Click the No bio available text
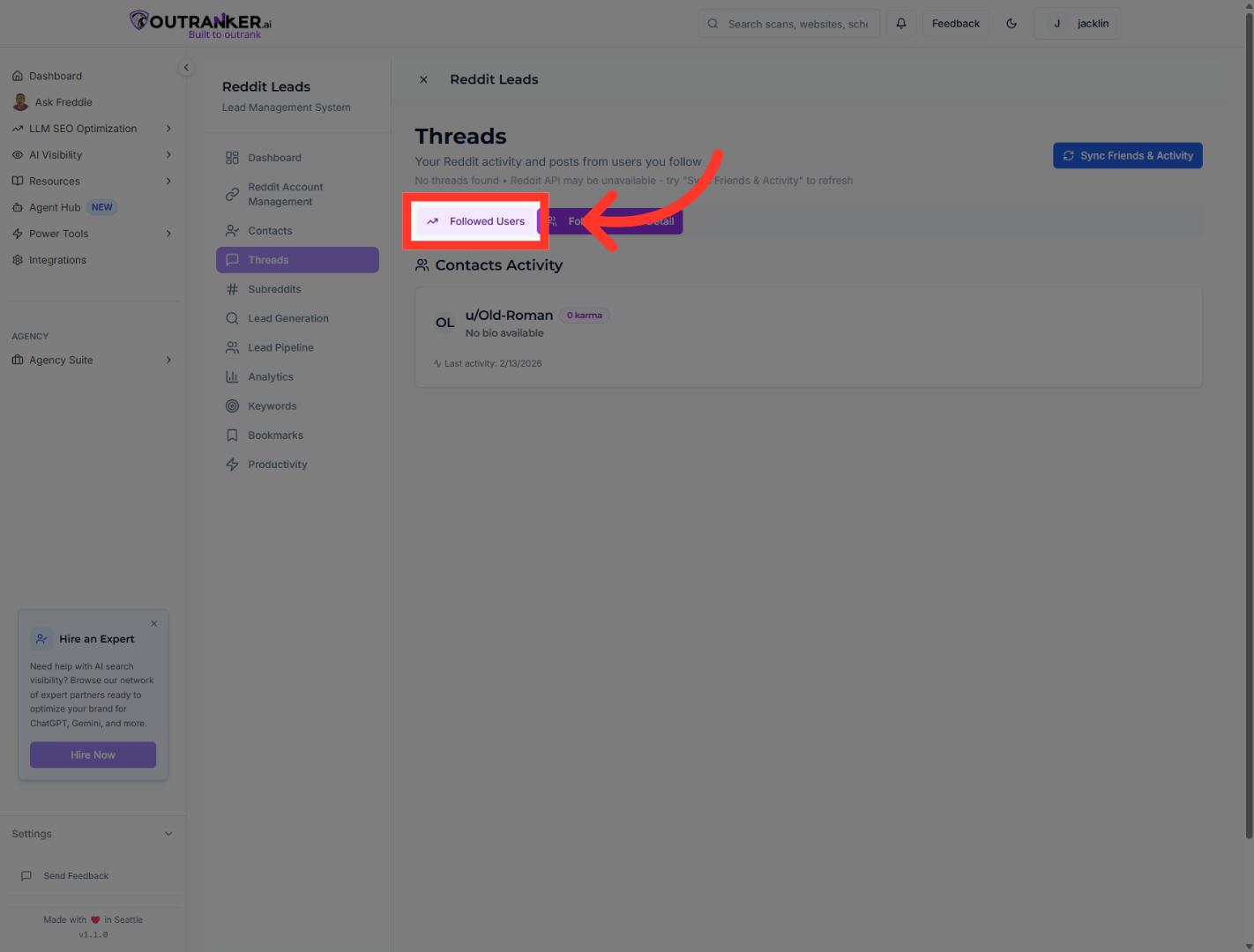The width and height of the screenshot is (1254, 952). click(x=504, y=333)
